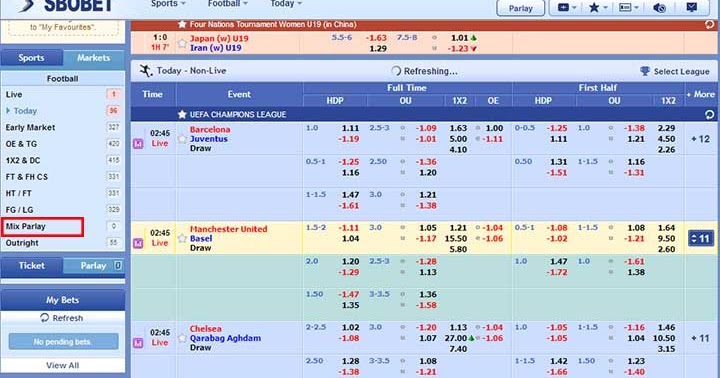The width and height of the screenshot is (720, 378).
Task: Click Chelsea vs Qarabag draw odds 7.40
Action: (x=458, y=349)
